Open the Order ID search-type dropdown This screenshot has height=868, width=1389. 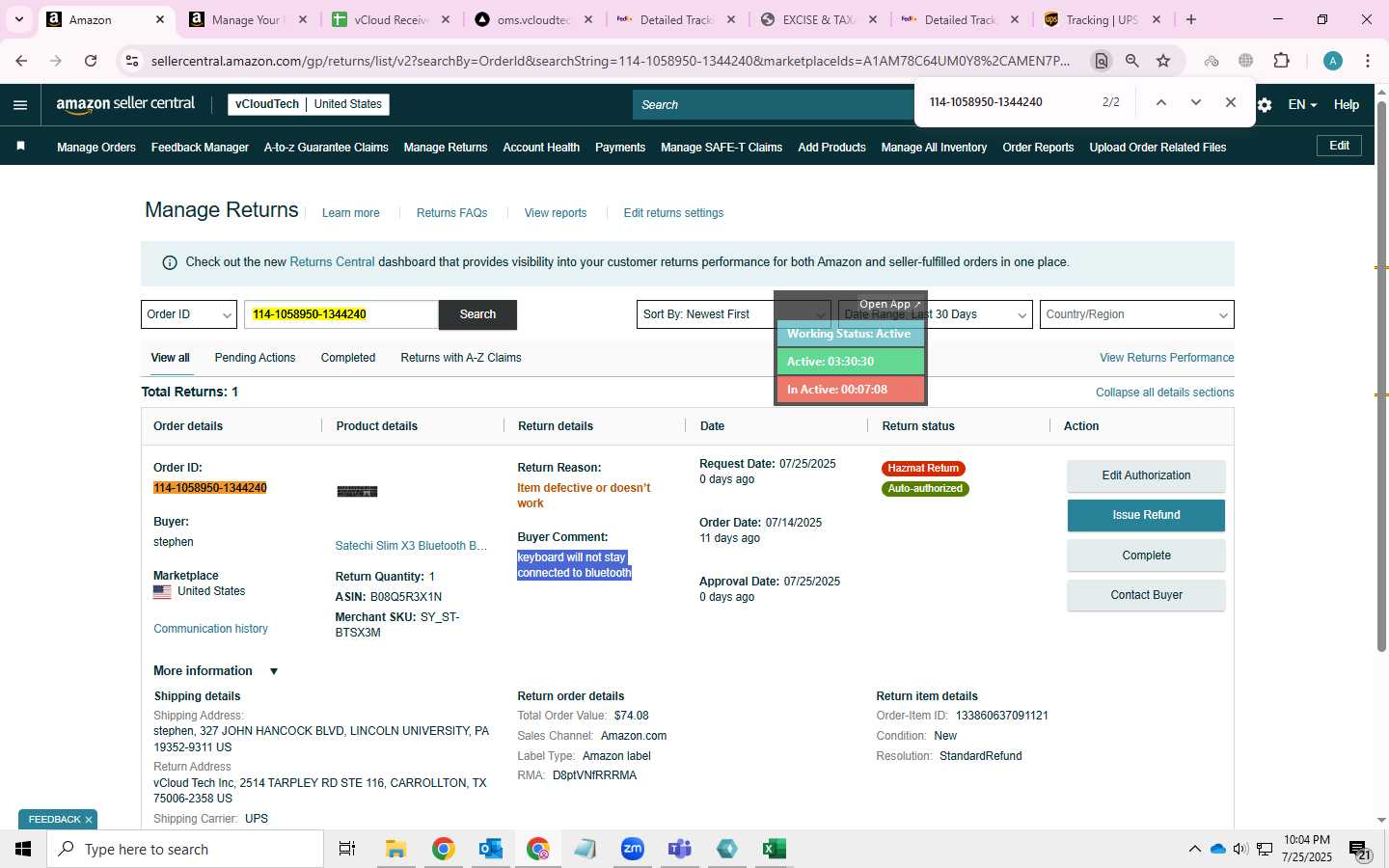[189, 314]
